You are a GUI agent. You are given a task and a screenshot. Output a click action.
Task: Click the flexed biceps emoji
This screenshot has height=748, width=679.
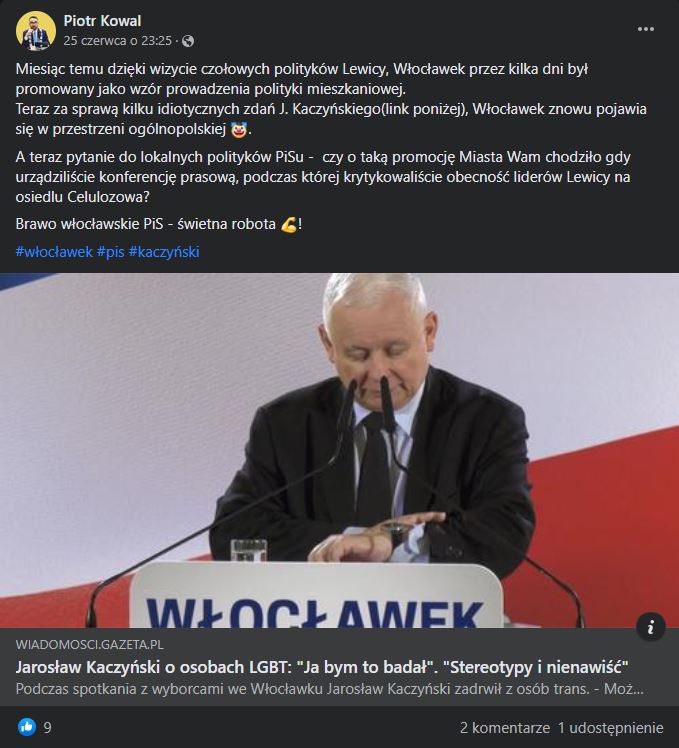click(289, 224)
